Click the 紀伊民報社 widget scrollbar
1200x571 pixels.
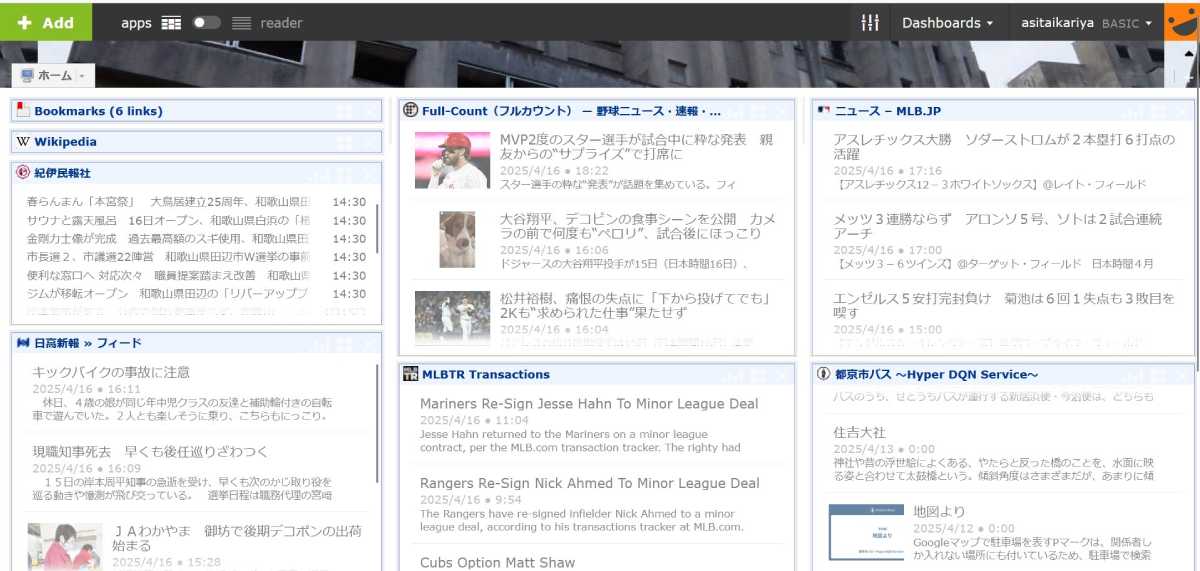click(x=377, y=228)
